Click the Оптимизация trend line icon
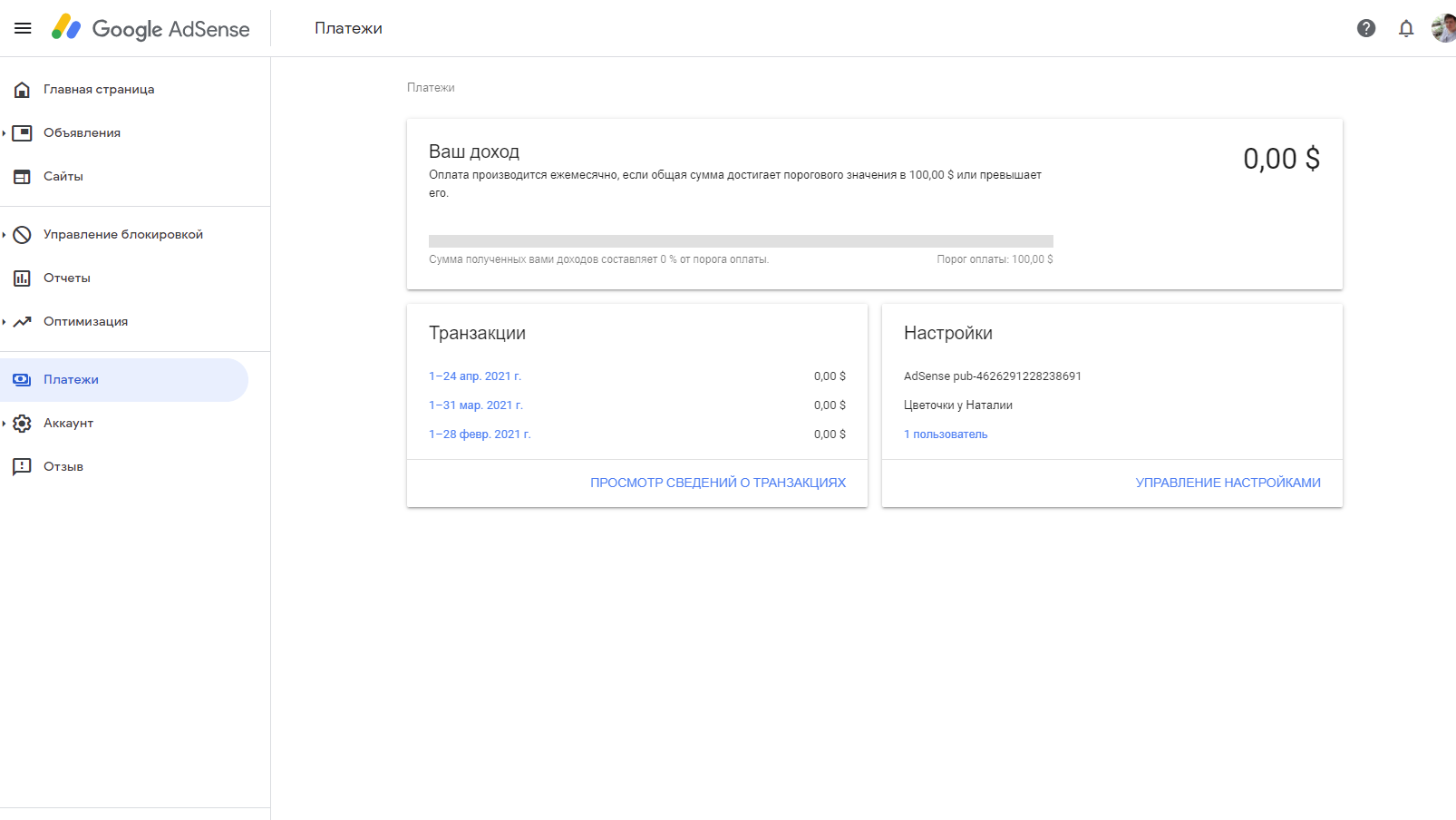The image size is (1456, 820). click(23, 322)
